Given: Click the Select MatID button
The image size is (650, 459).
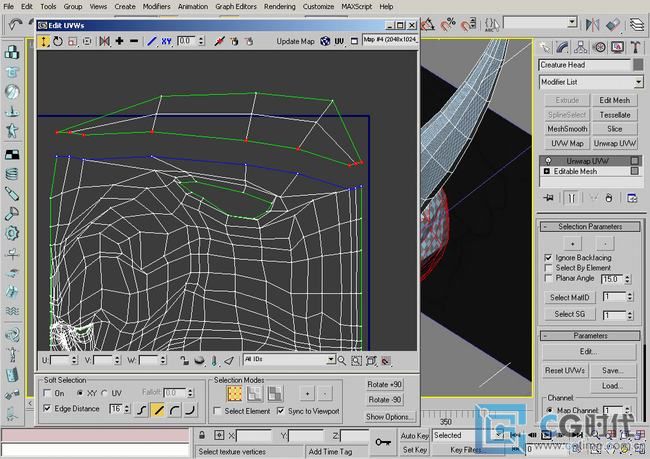Looking at the screenshot, I should tap(570, 297).
